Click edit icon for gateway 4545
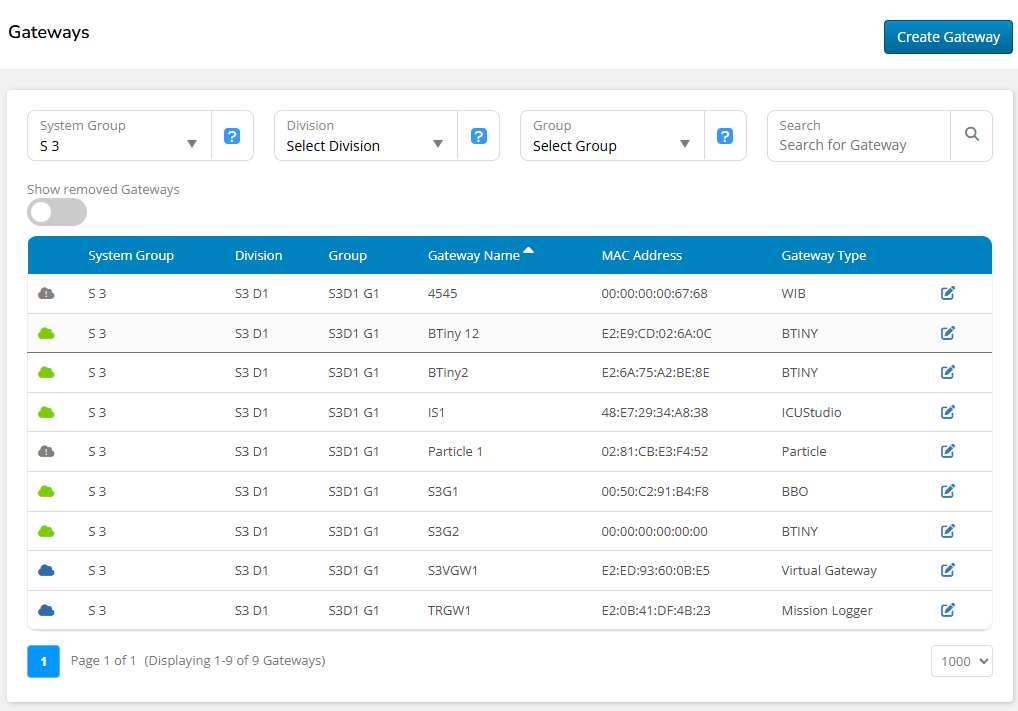 pos(947,293)
